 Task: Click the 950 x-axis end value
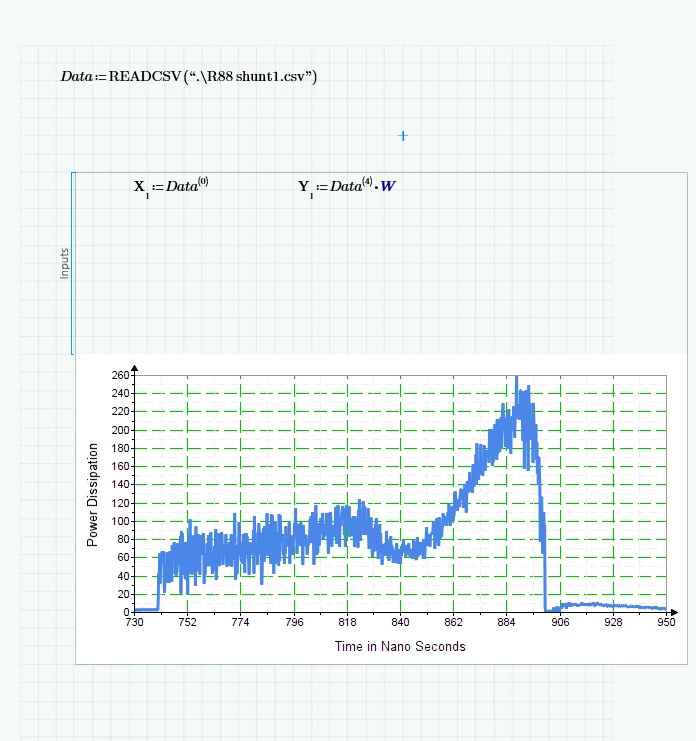666,622
